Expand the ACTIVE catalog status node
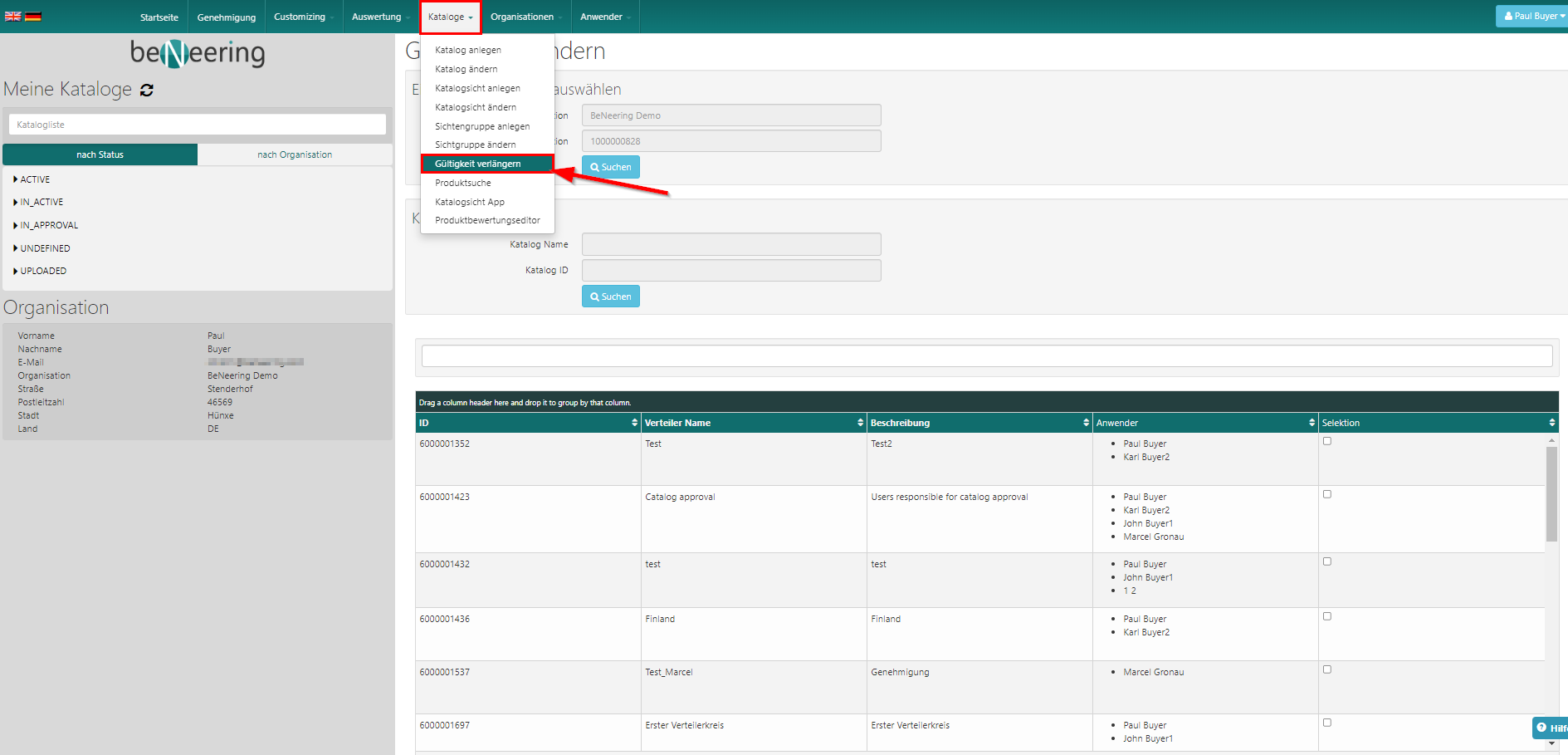1568x755 pixels. (16, 179)
